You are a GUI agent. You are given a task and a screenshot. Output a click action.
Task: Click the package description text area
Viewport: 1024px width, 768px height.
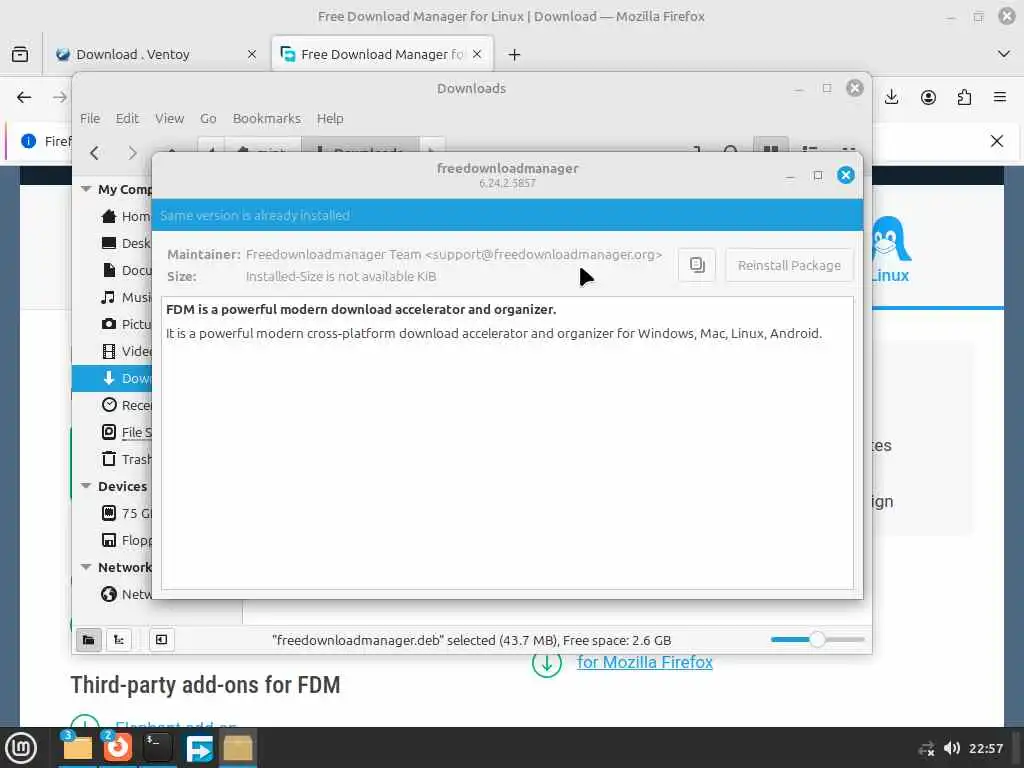tap(507, 443)
